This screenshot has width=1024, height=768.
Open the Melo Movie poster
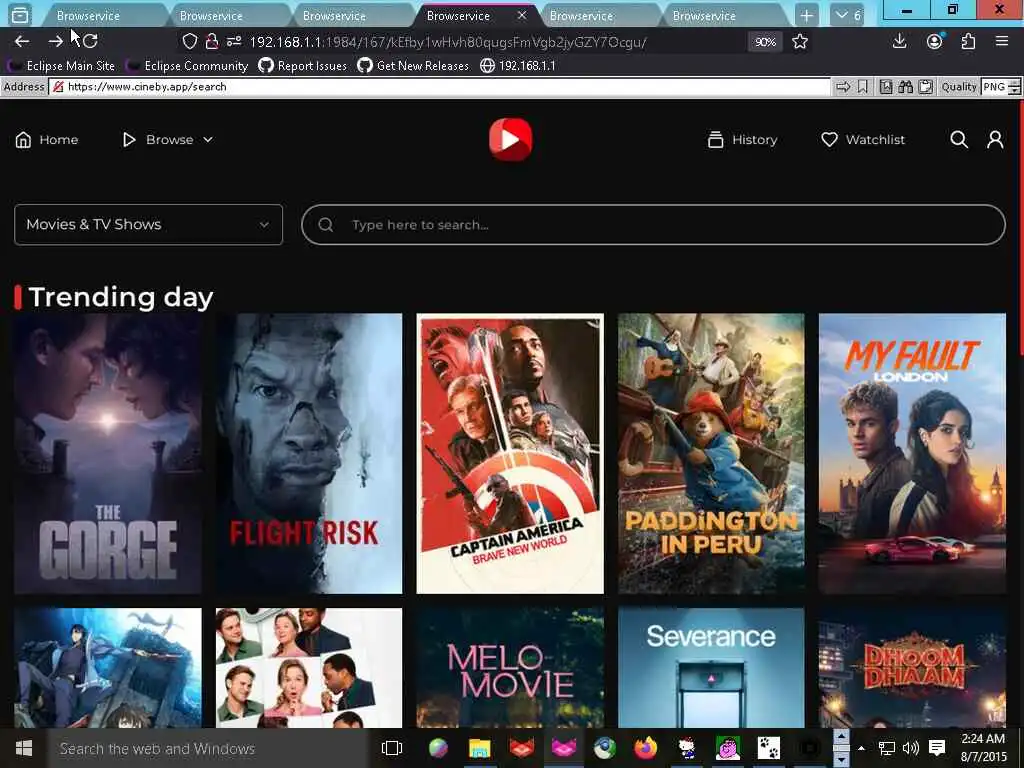[x=510, y=667]
